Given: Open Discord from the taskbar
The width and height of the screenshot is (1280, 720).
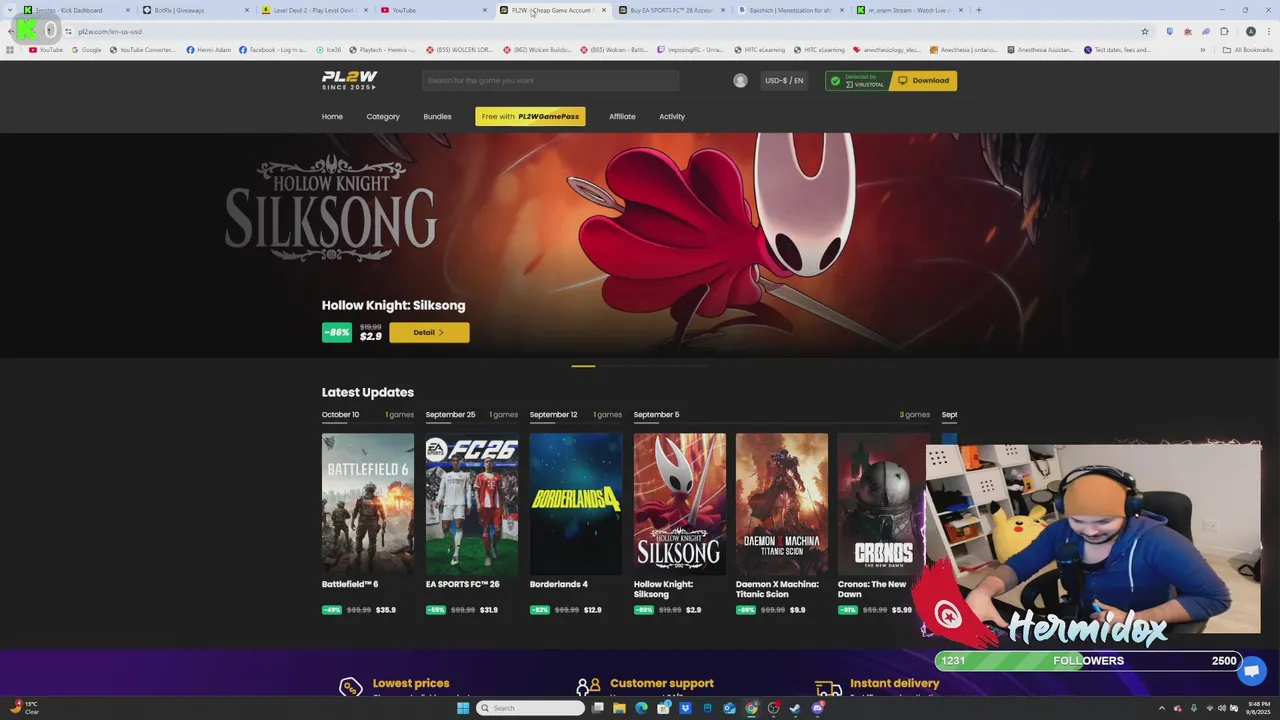Looking at the screenshot, I should (817, 708).
